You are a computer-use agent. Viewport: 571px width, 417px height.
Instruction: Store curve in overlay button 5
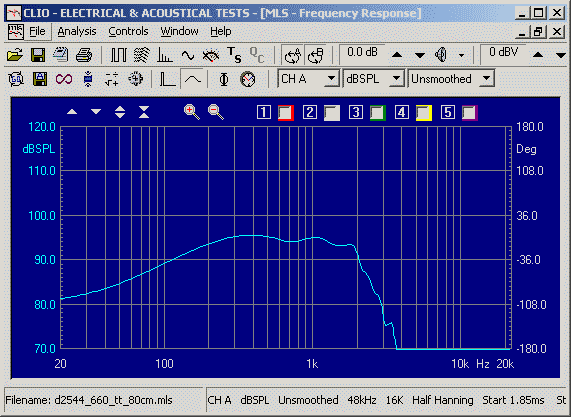tap(448, 112)
